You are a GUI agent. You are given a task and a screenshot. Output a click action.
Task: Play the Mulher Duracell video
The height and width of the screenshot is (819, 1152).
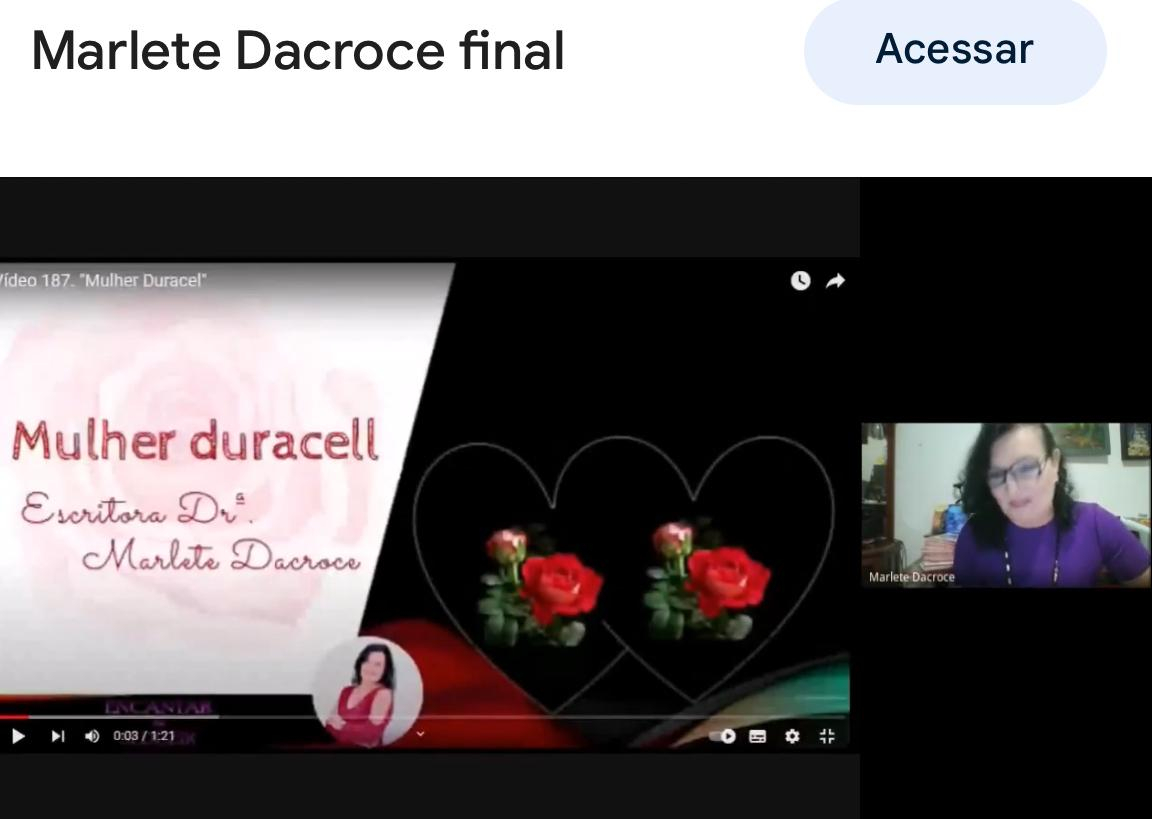[18, 736]
